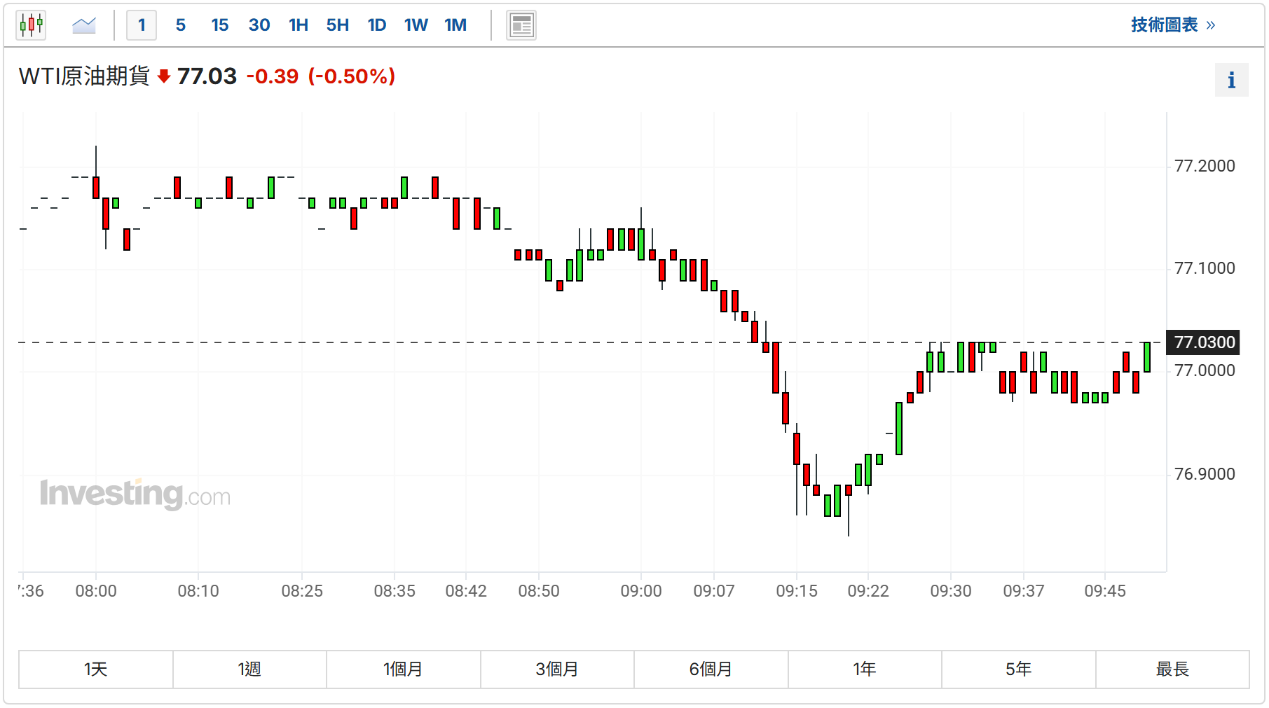This screenshot has width=1269, height=708.
Task: Open the 技術圖表 link
Action: coord(1172,25)
